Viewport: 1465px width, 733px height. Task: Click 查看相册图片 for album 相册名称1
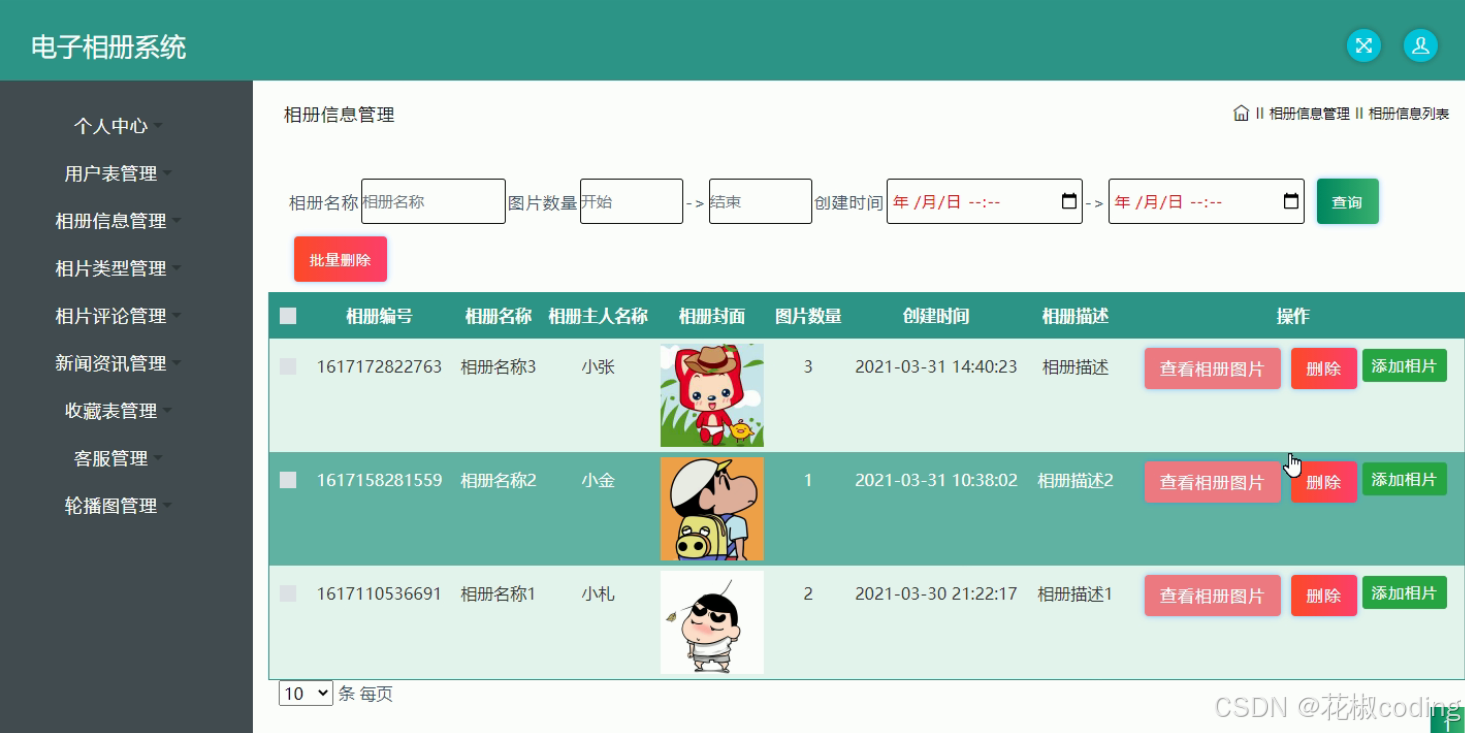coord(1212,595)
